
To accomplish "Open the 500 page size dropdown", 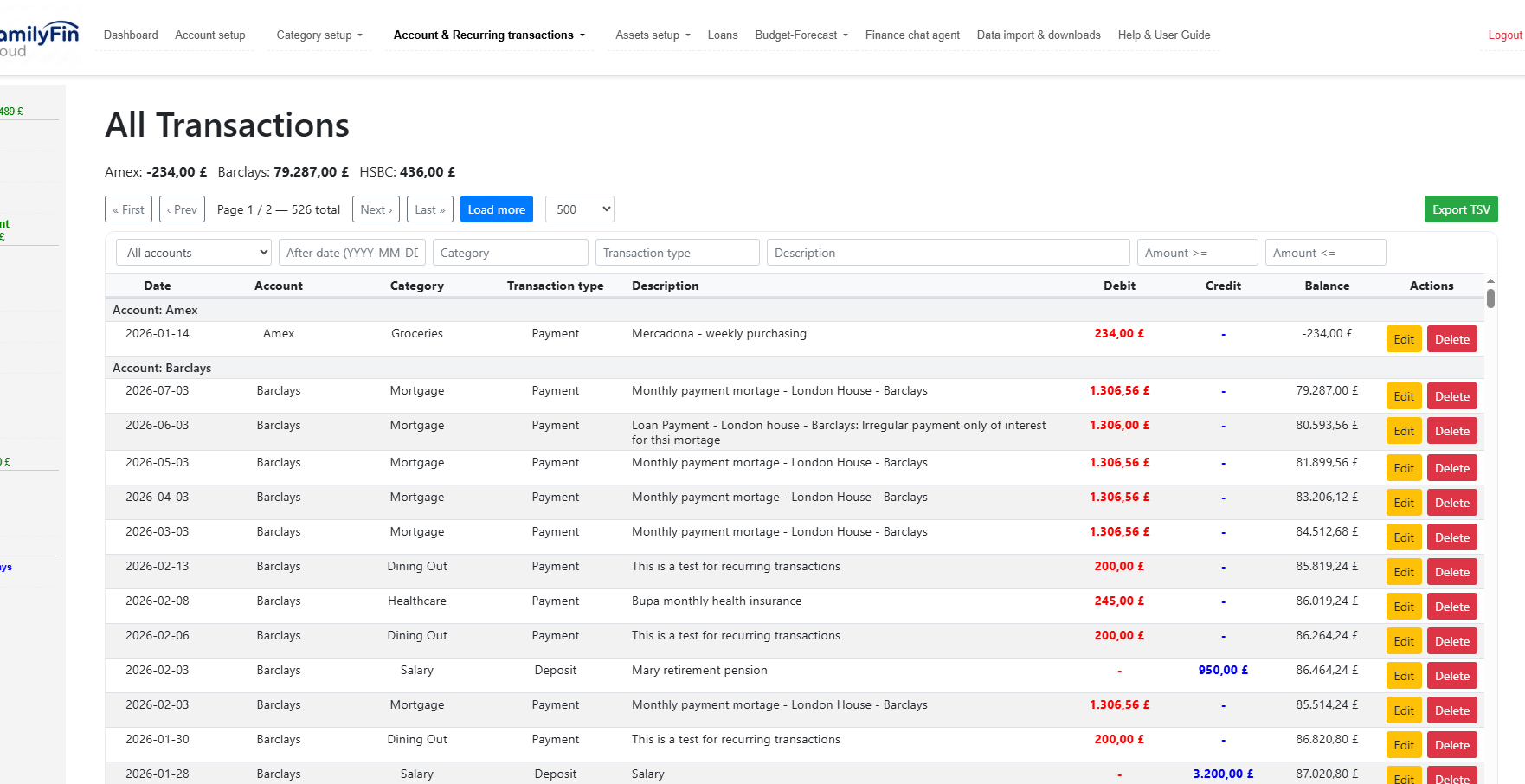I will [580, 209].
